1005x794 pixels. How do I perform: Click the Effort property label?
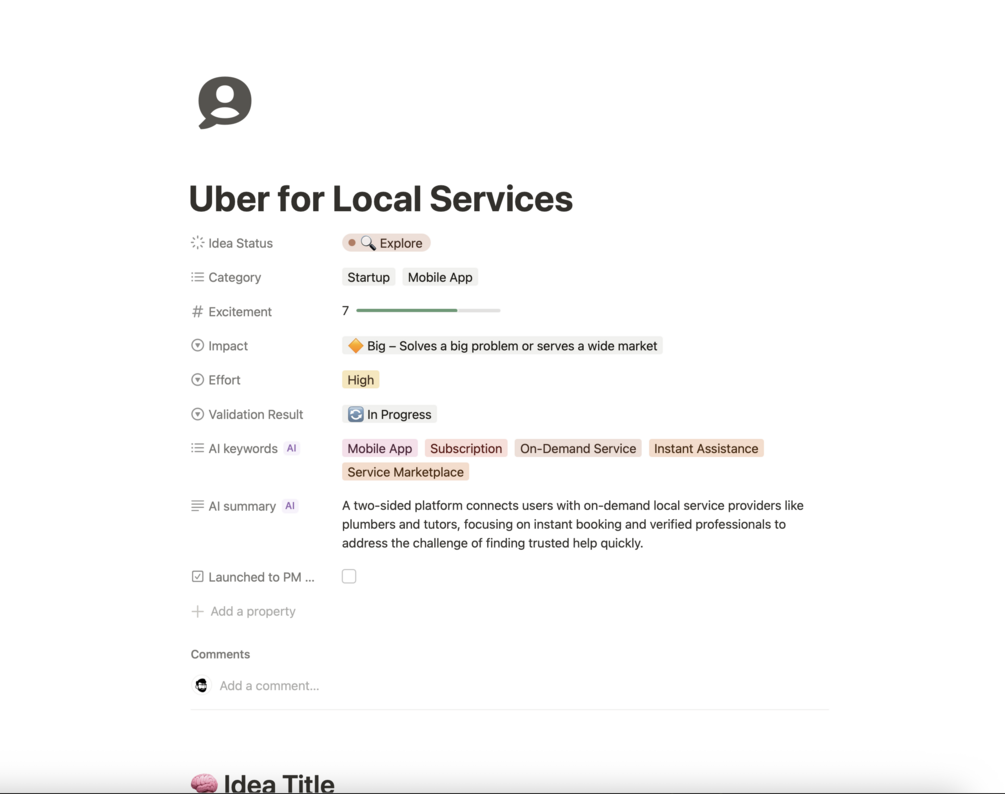click(224, 380)
